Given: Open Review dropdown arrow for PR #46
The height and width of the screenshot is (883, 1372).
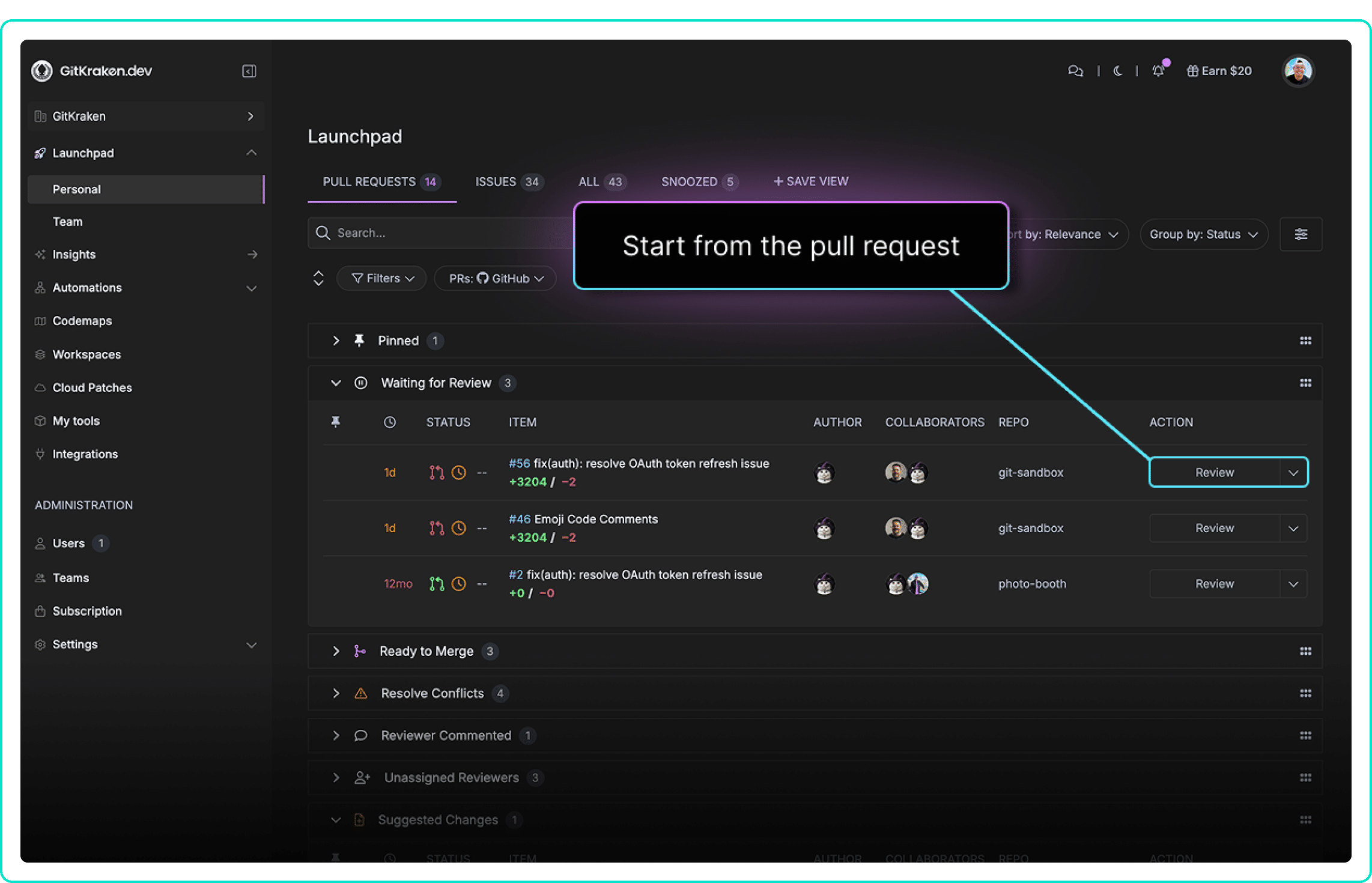Looking at the screenshot, I should [1293, 528].
